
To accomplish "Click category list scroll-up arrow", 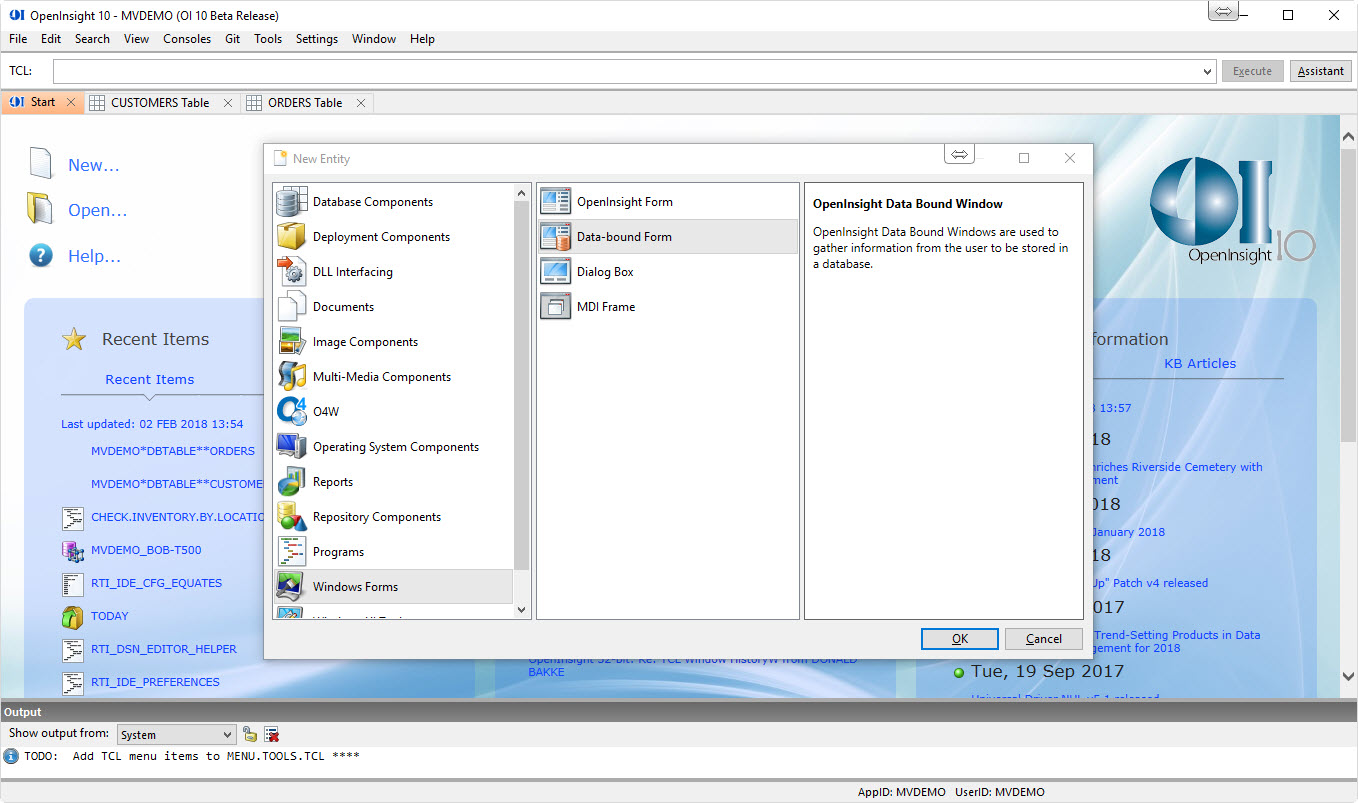I will click(521, 192).
